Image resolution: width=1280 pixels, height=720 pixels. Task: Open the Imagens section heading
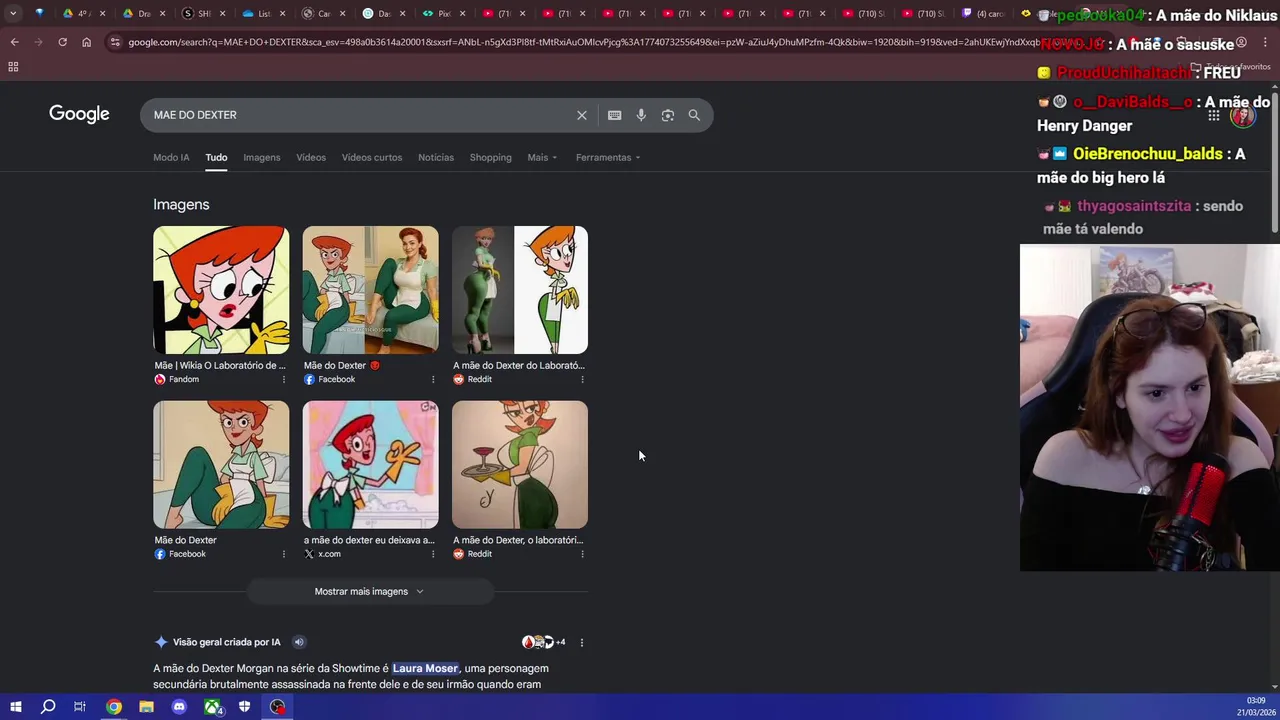tap(181, 204)
